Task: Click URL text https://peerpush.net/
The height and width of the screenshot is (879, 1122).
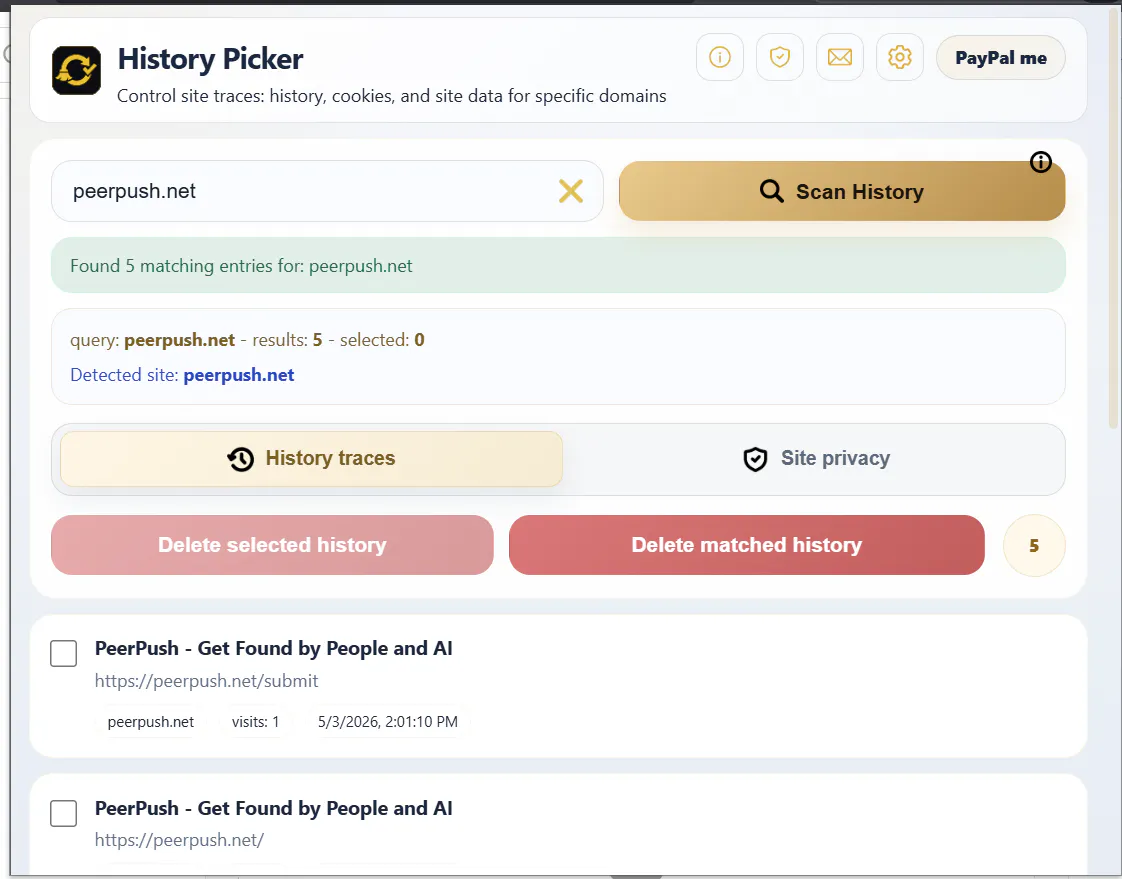Action: click(180, 840)
